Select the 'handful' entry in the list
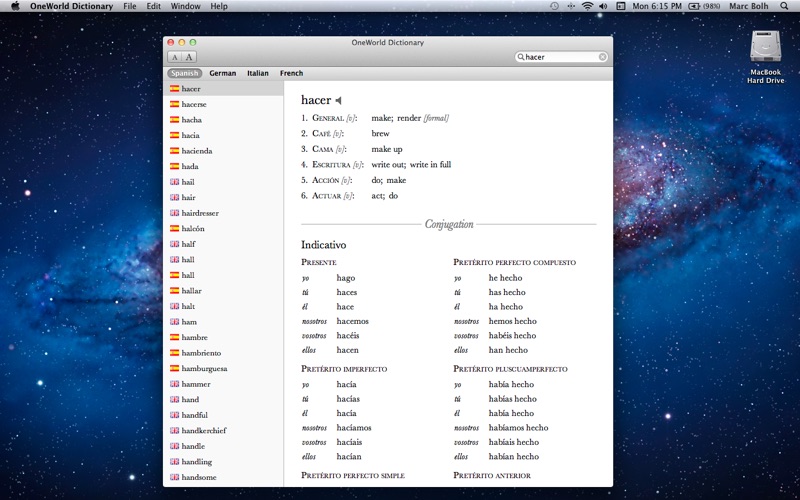 [x=223, y=415]
